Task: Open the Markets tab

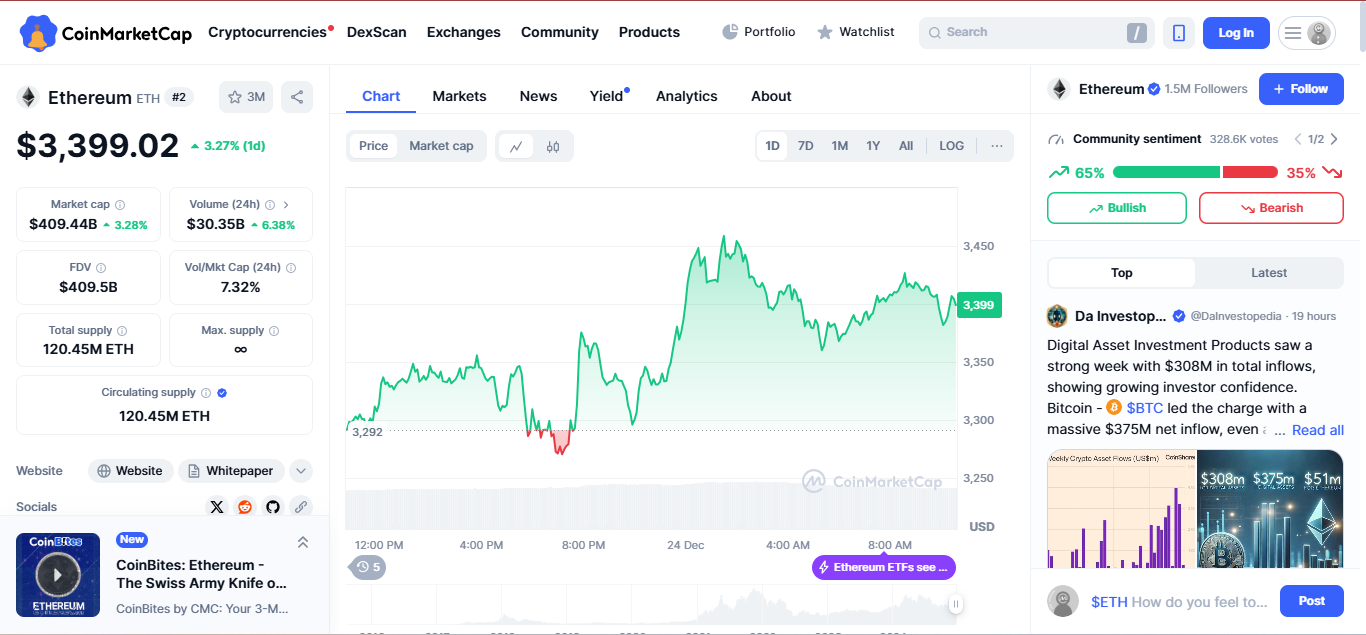Action: [459, 96]
